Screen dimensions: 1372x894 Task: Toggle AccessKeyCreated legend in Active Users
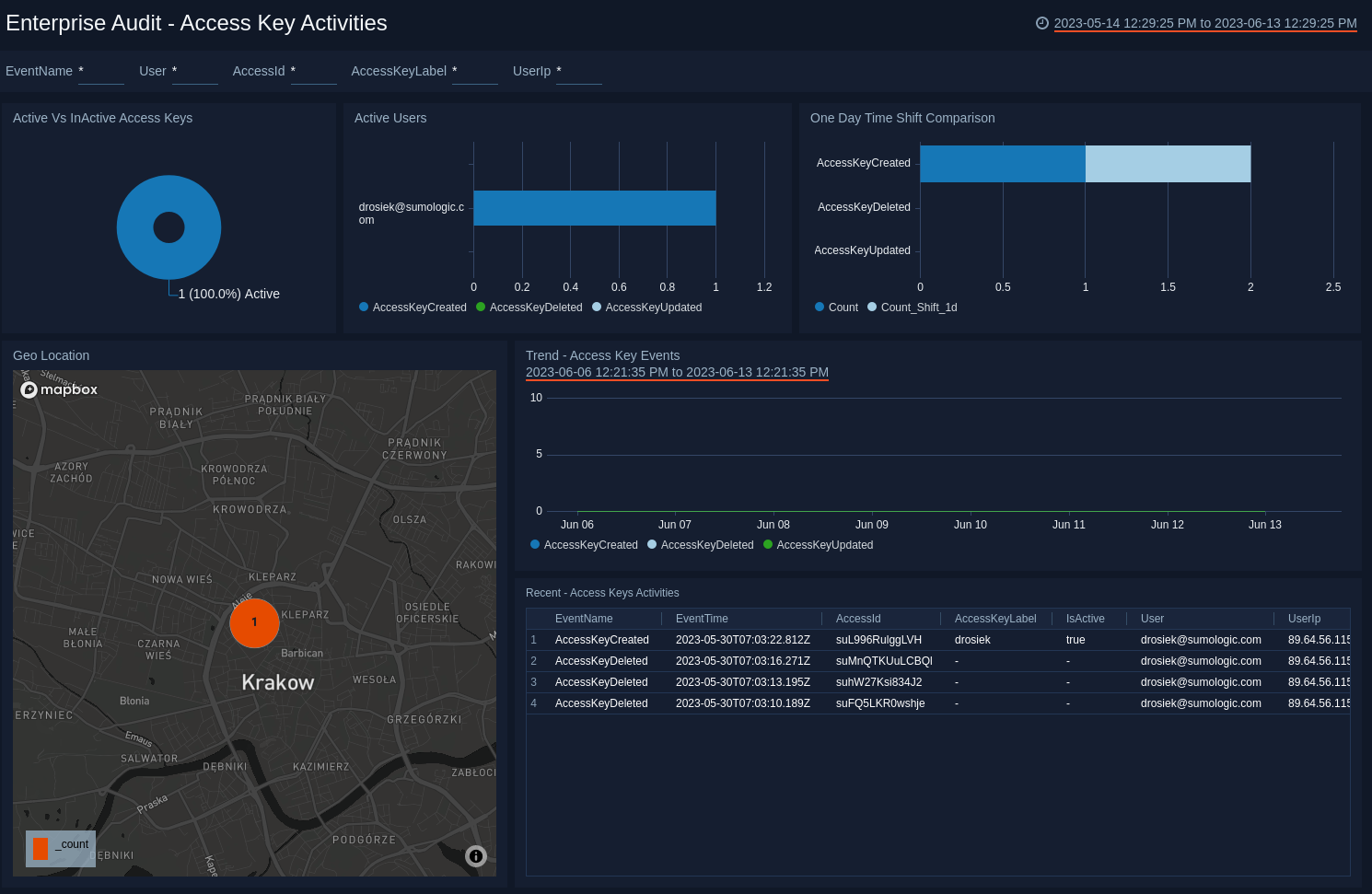(413, 308)
